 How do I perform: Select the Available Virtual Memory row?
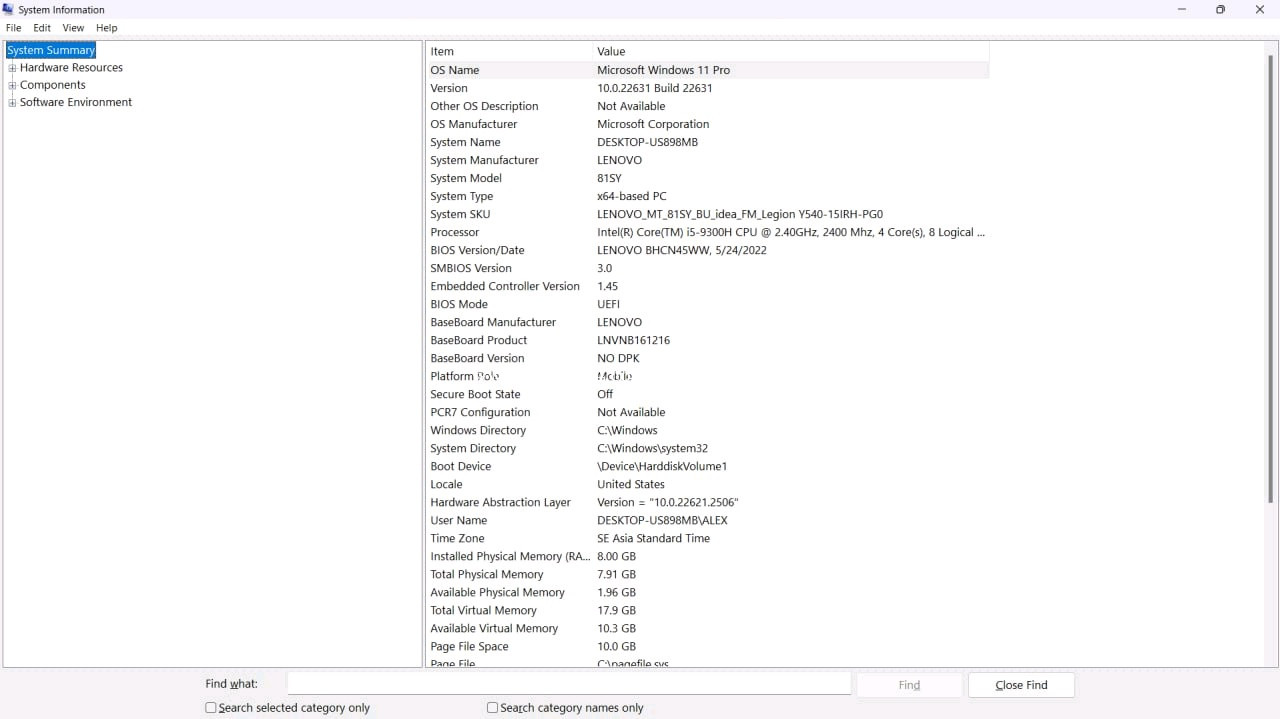pyautogui.click(x=708, y=628)
